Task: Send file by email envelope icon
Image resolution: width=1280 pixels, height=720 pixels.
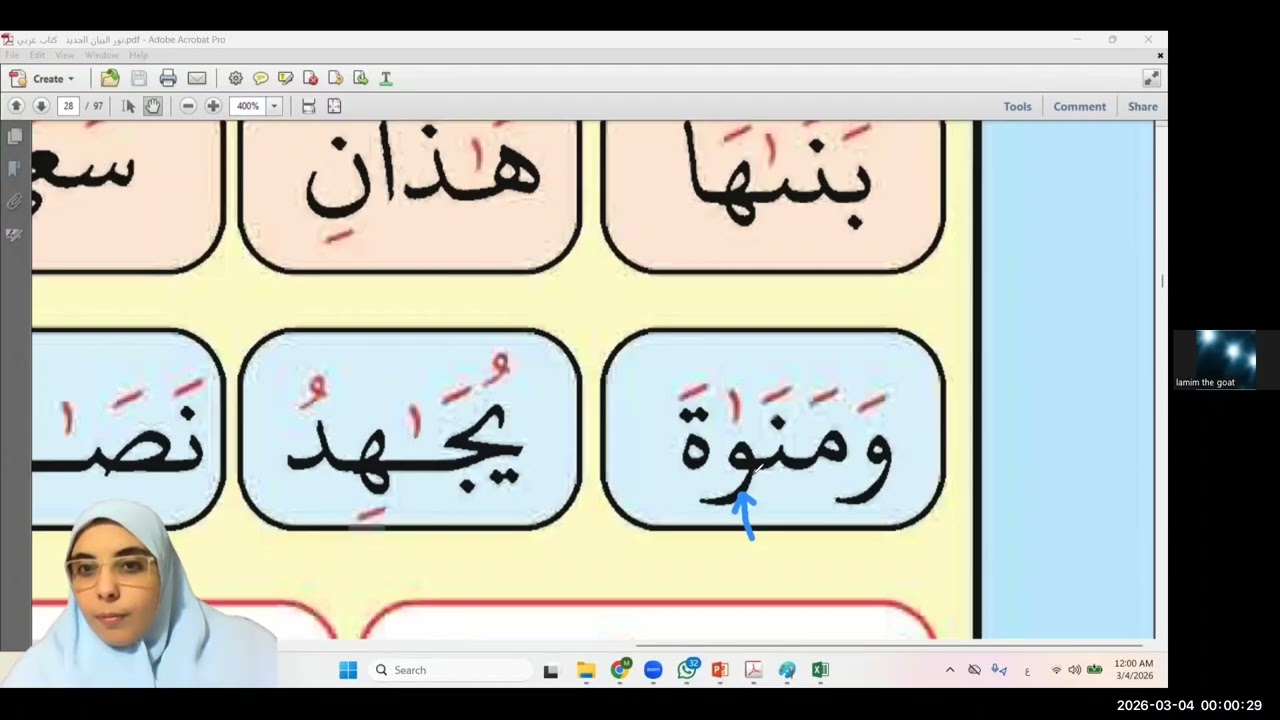Action: coord(197,78)
